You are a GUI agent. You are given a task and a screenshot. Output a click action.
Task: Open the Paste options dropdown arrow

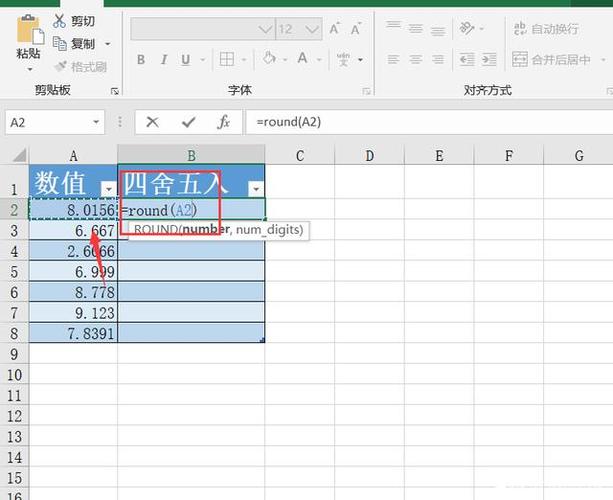pyautogui.click(x=30, y=69)
